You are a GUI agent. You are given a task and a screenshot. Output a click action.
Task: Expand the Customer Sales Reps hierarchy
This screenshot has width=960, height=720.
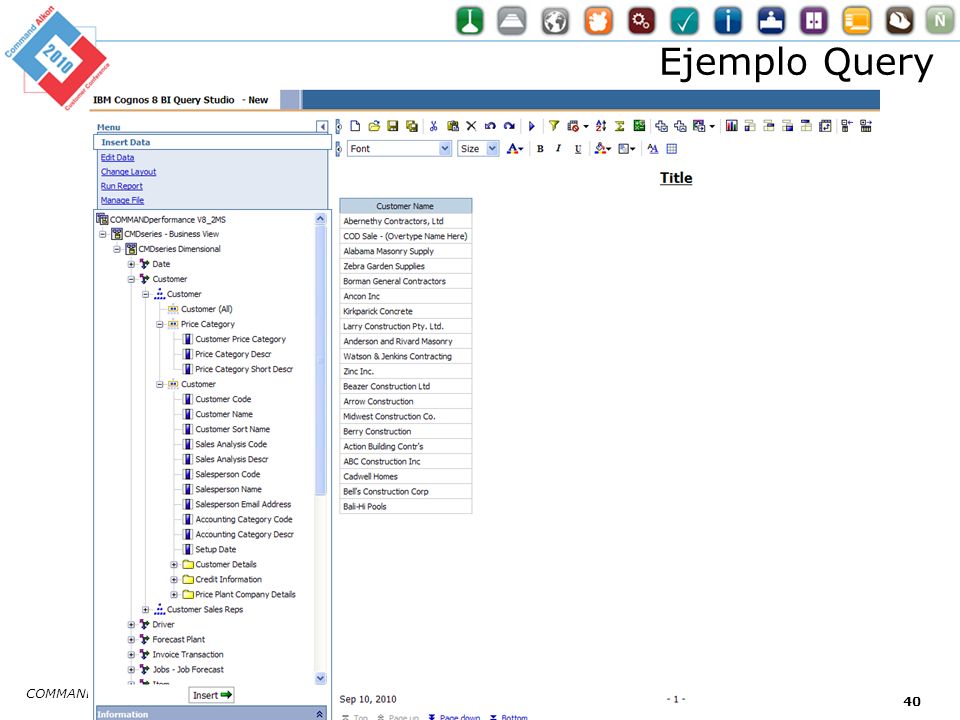[146, 610]
